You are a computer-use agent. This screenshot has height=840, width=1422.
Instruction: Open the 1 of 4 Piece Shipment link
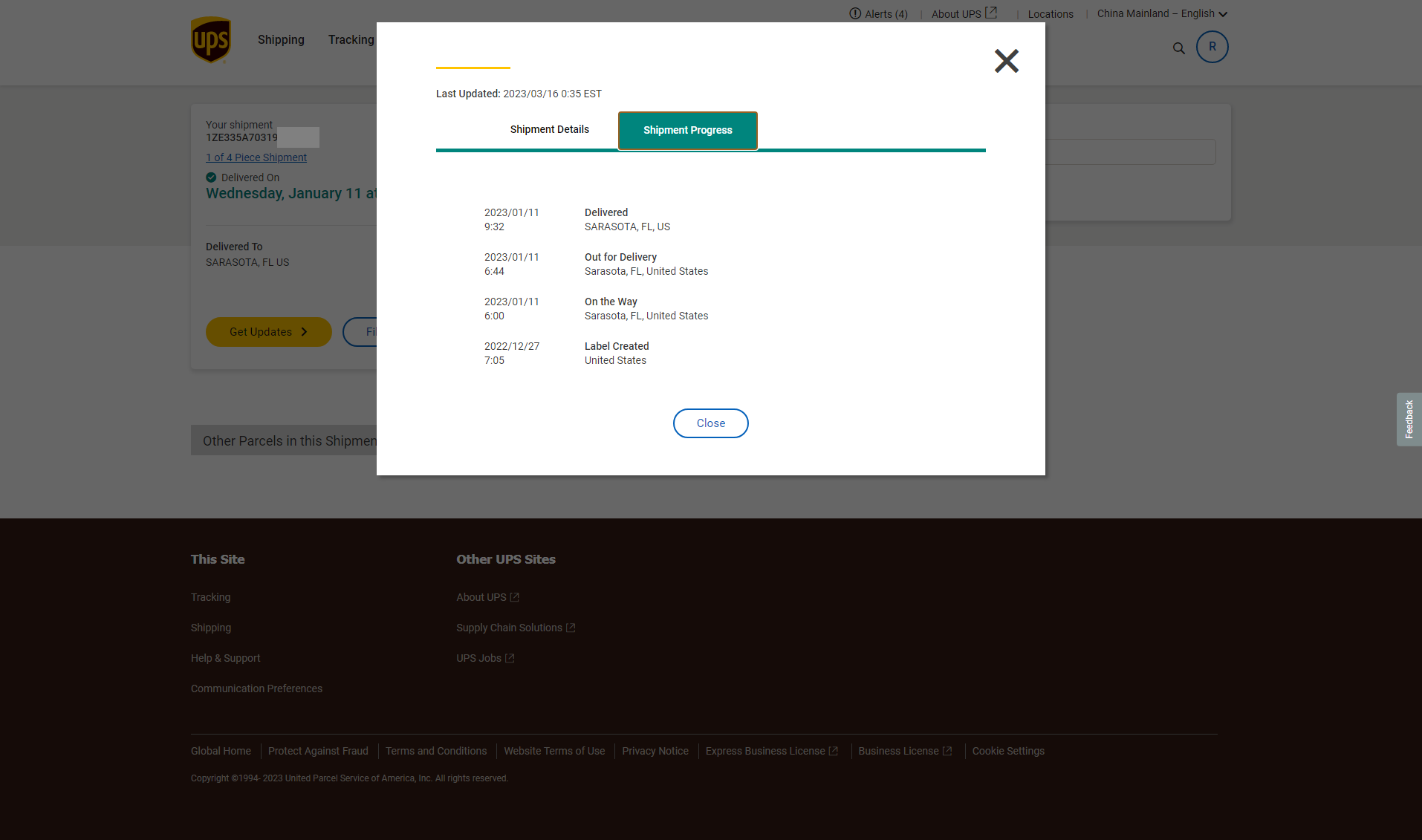pyautogui.click(x=256, y=157)
